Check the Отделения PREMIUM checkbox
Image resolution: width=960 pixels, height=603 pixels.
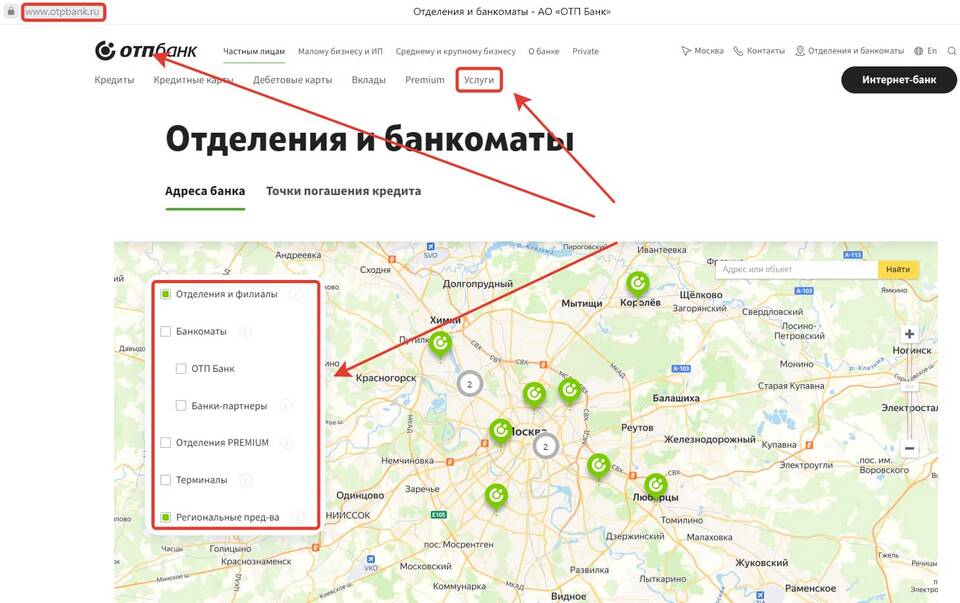[165, 443]
